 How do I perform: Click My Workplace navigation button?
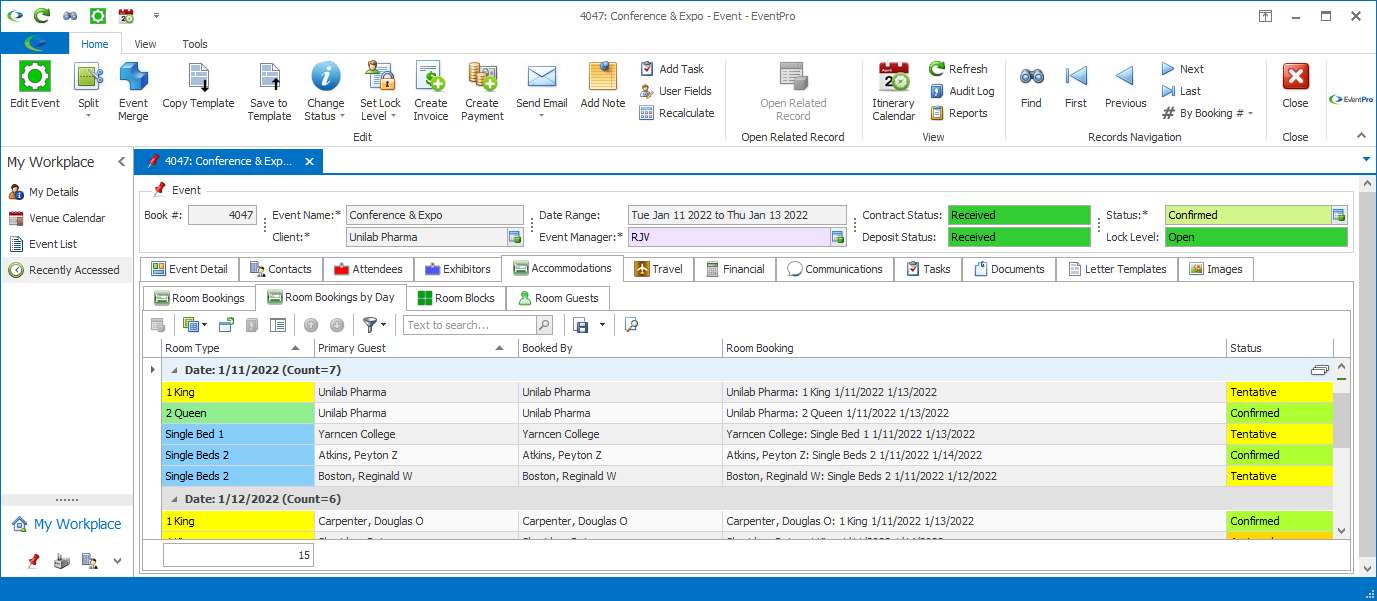(66, 524)
